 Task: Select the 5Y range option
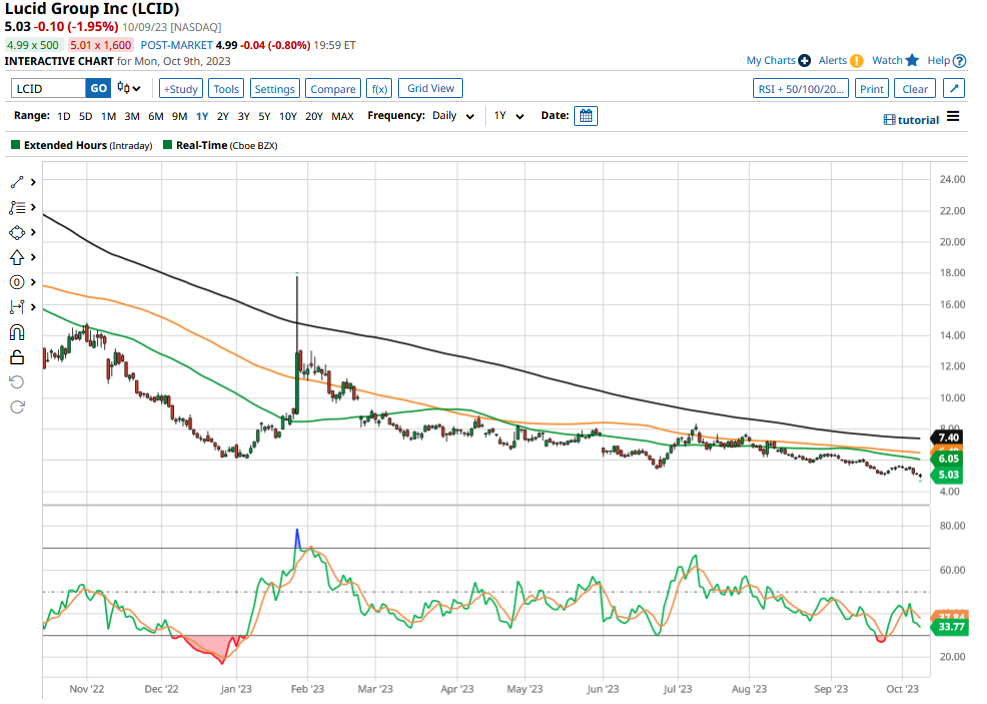265,116
